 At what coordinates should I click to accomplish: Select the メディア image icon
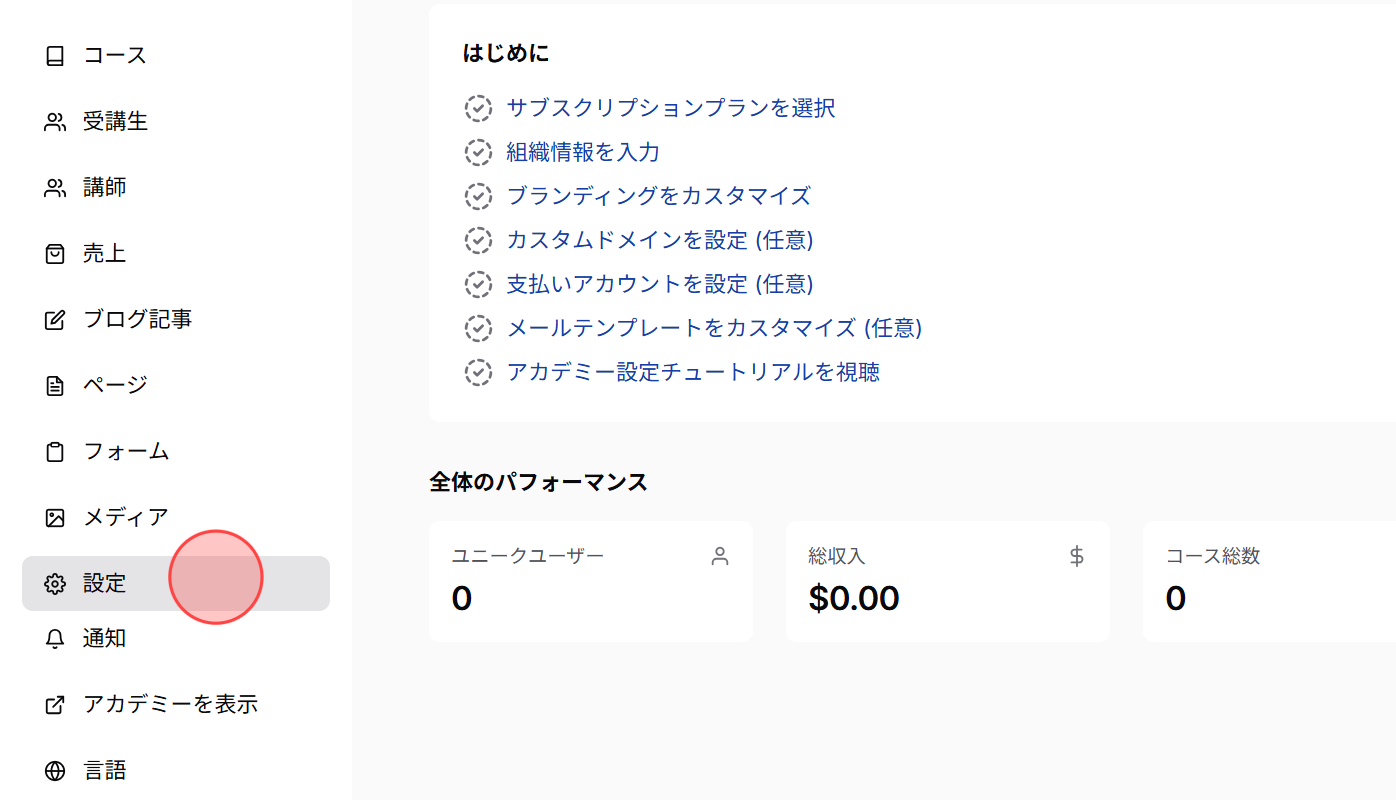click(53, 517)
